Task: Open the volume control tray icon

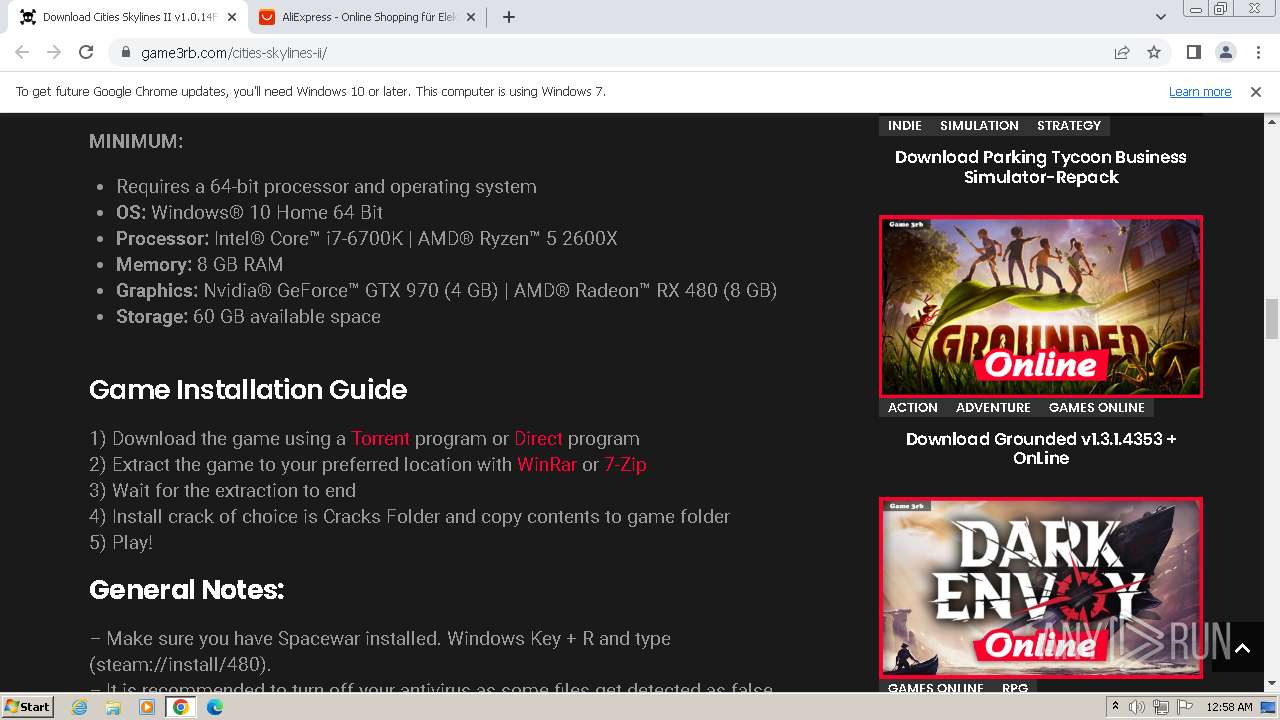Action: point(1137,707)
